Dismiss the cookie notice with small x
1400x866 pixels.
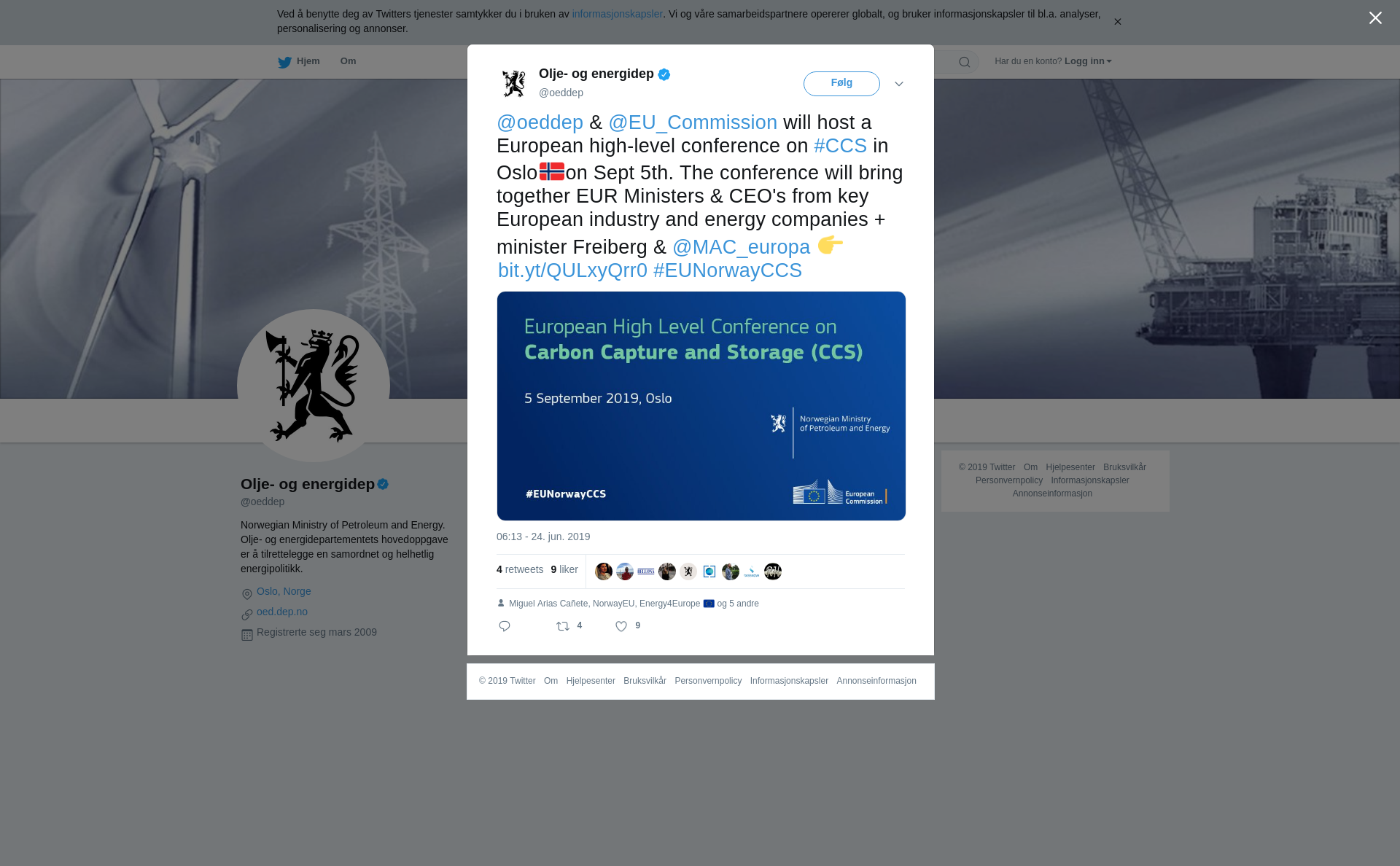[x=1117, y=22]
